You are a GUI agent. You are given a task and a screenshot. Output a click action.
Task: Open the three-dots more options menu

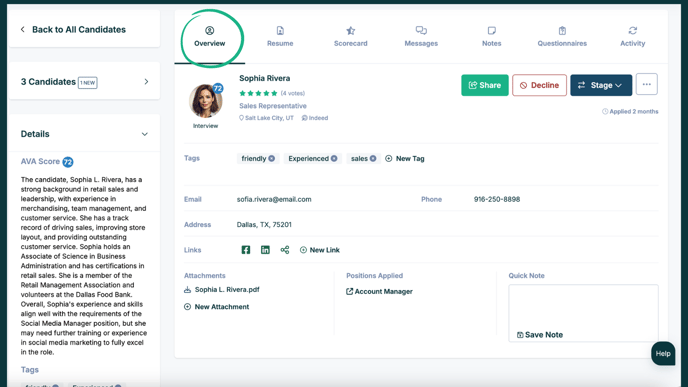click(x=646, y=84)
